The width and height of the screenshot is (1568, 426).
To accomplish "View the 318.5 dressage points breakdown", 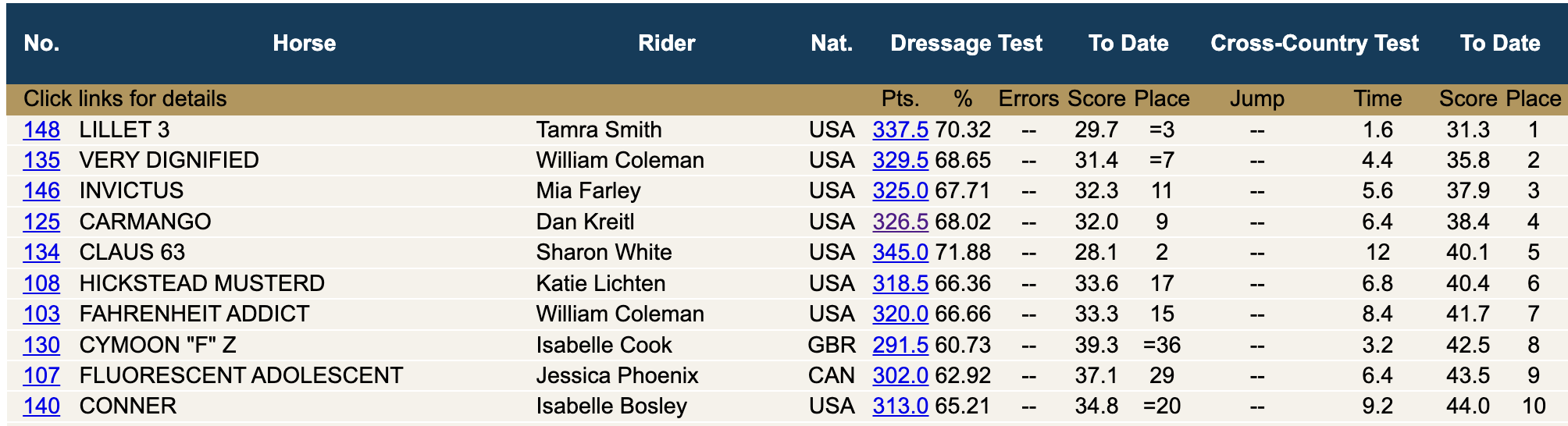I will tap(900, 283).
